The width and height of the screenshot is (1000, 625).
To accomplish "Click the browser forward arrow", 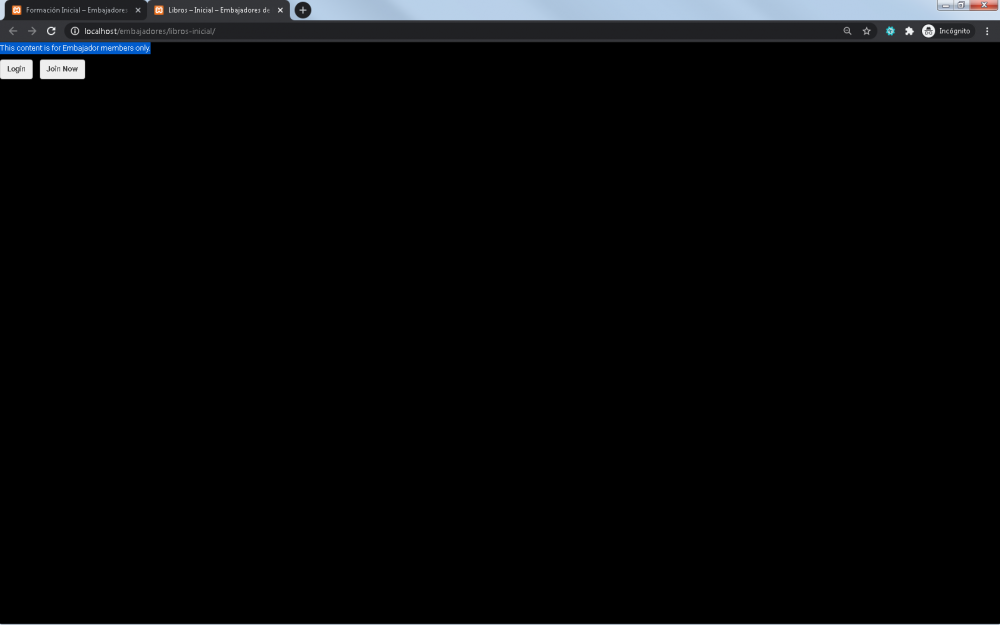I will pos(32,31).
